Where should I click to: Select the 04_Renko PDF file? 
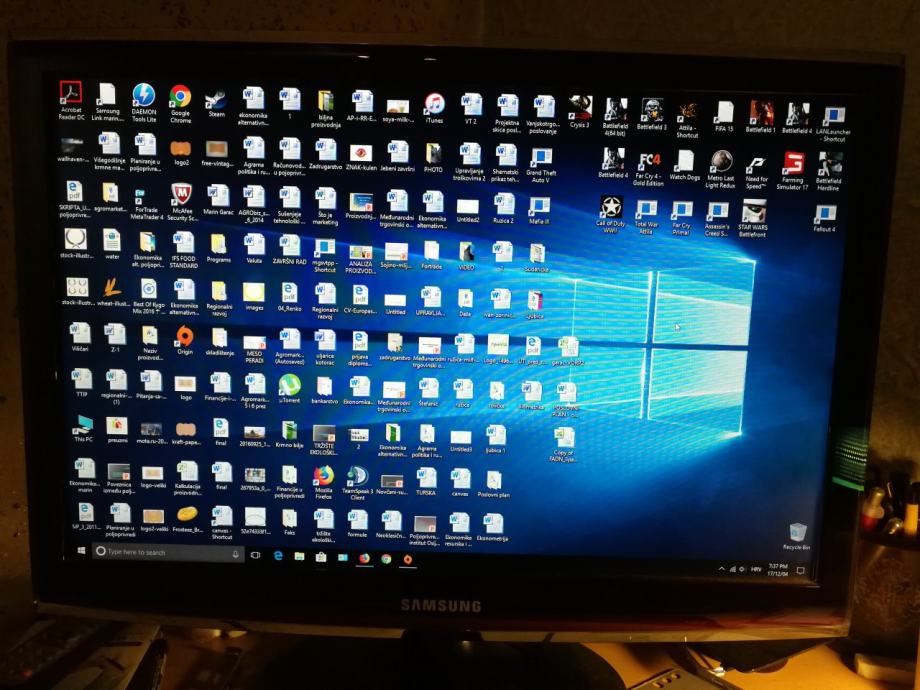[289, 297]
